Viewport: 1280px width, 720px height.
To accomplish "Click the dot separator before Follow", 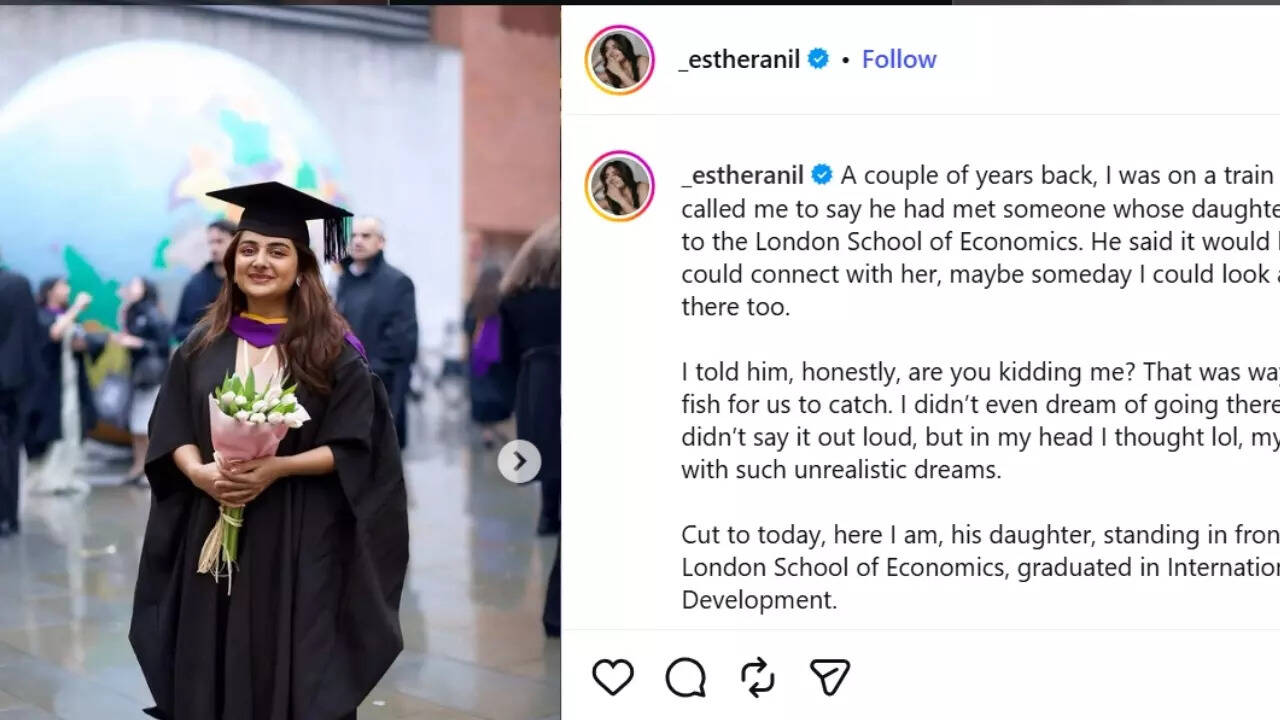I will point(849,60).
